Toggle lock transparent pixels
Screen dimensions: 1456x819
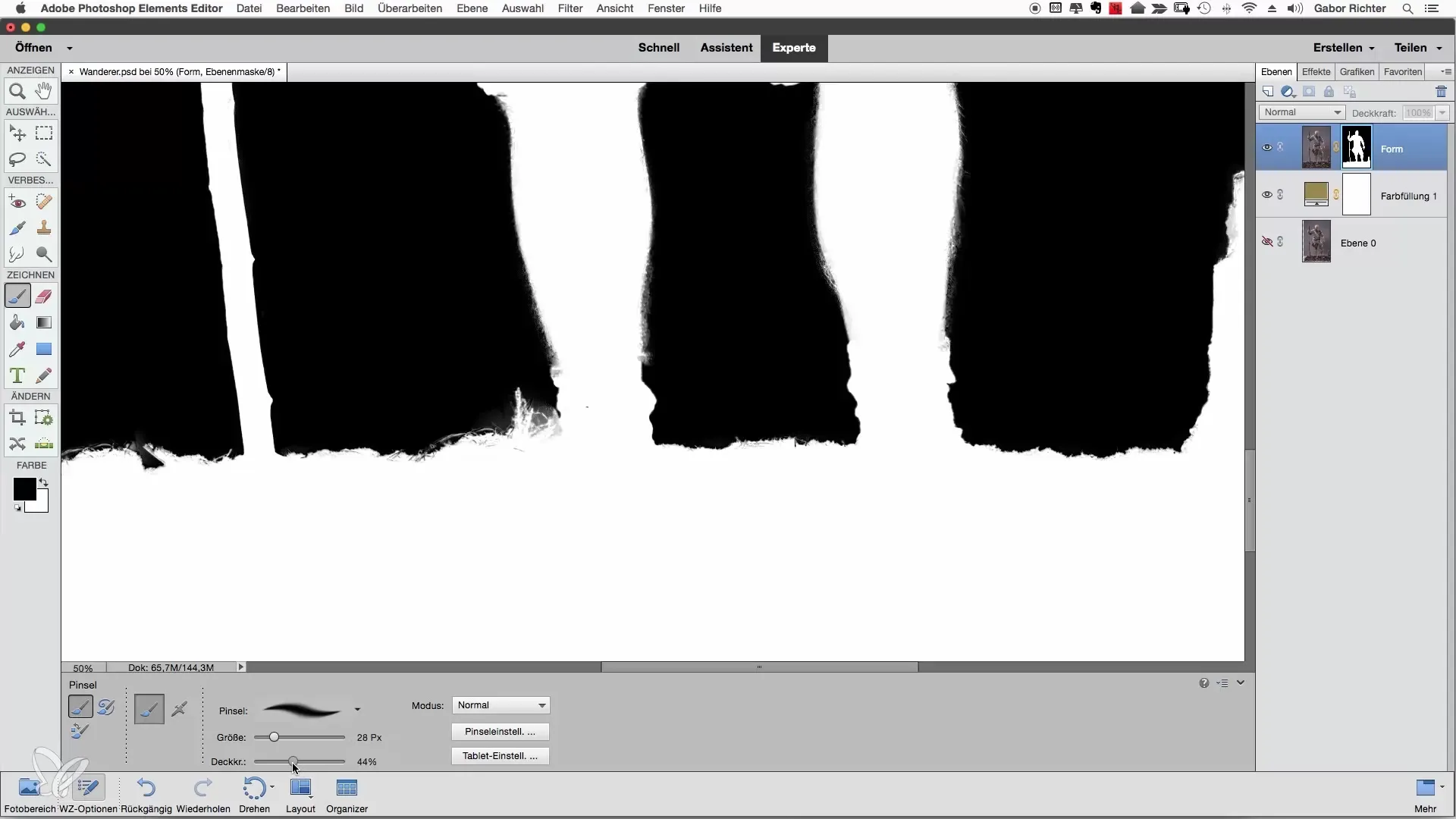[x=1350, y=92]
